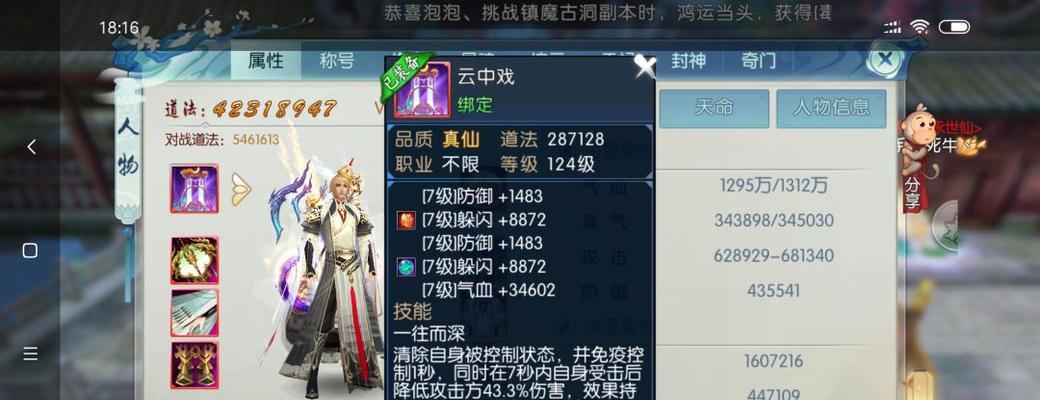Image resolution: width=1040 pixels, height=400 pixels.
Task: Tap the Android back navigation arrow
Action: [x=31, y=147]
